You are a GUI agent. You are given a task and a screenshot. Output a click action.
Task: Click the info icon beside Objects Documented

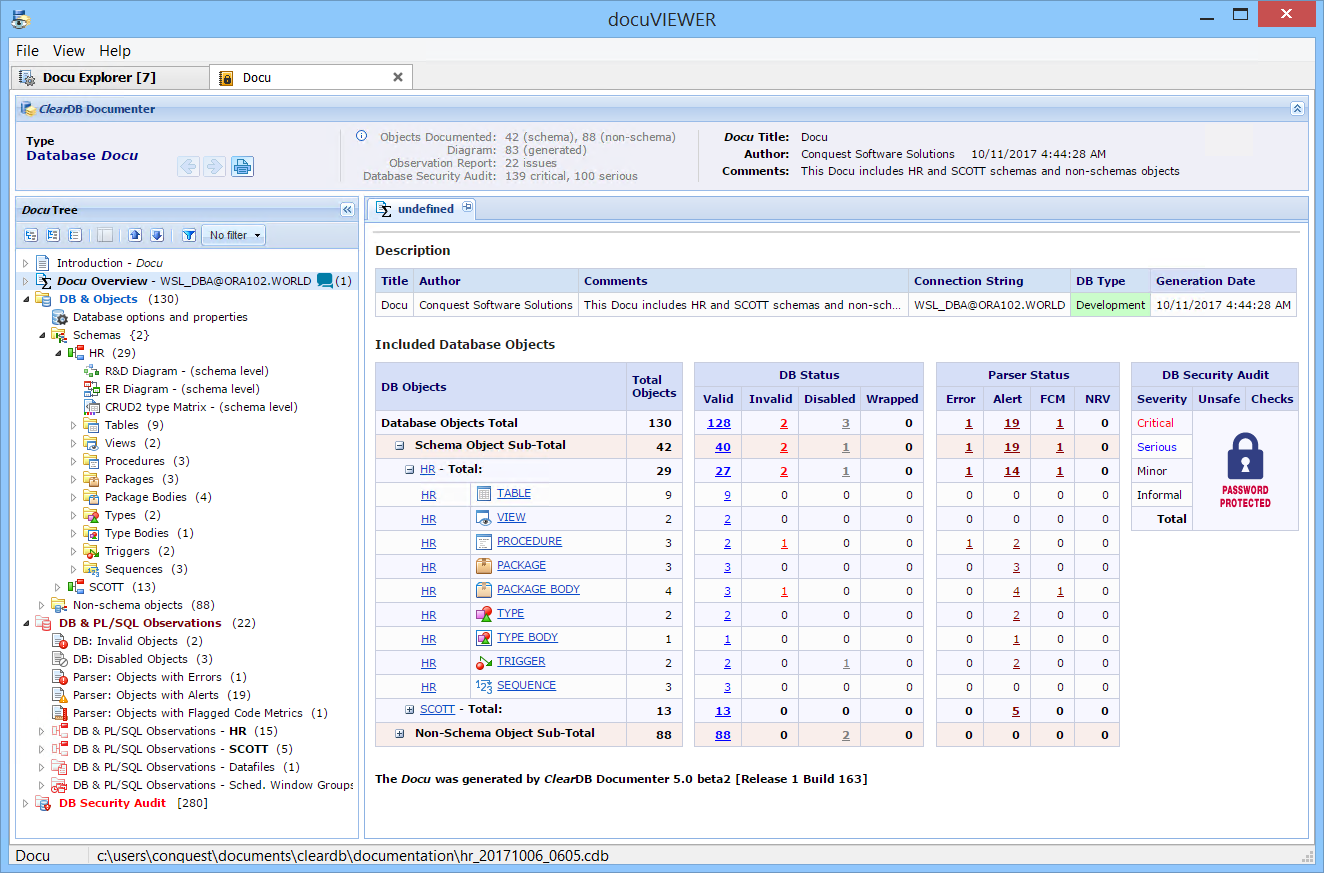click(x=361, y=137)
